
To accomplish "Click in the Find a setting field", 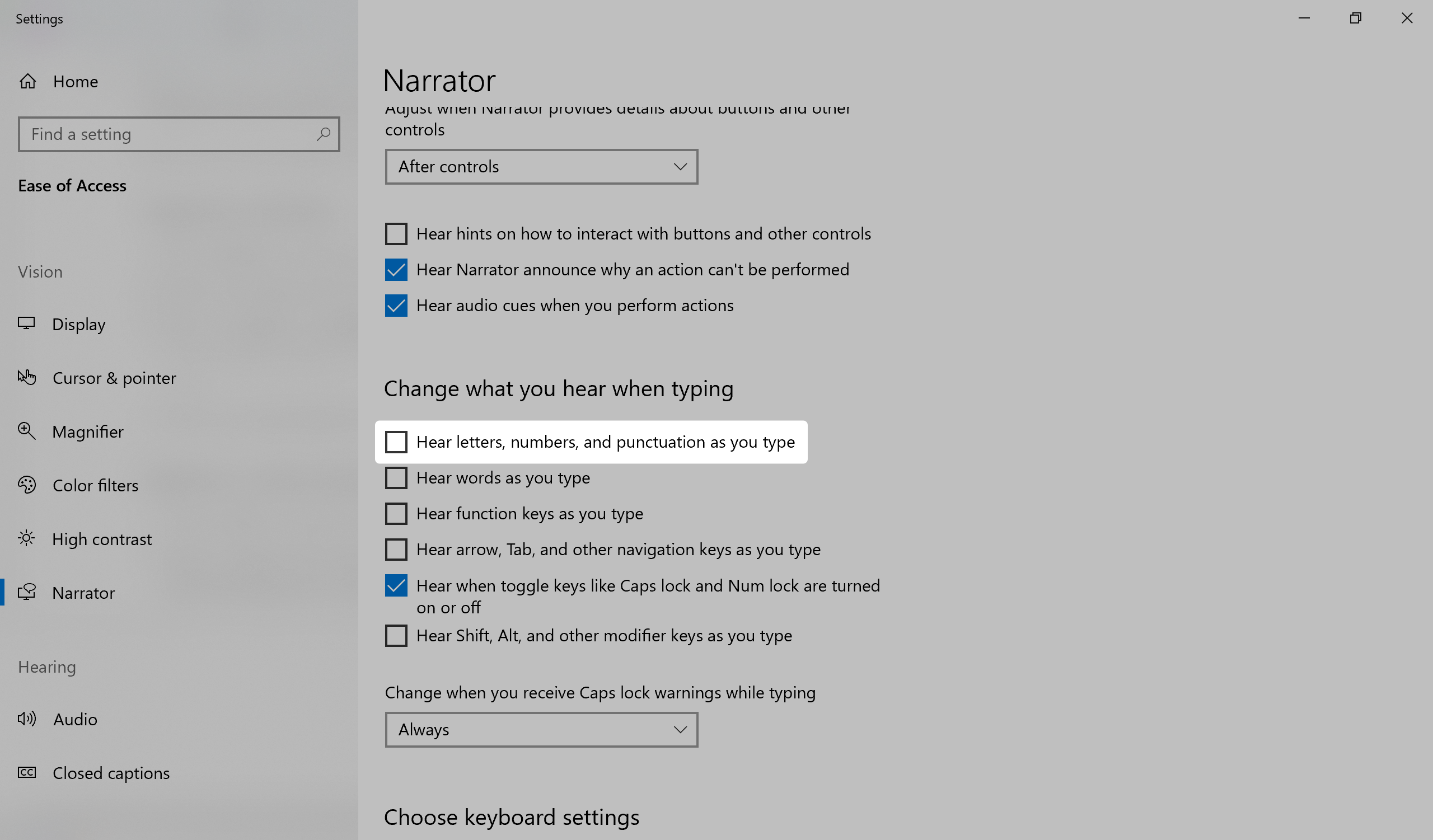I will click(x=171, y=135).
